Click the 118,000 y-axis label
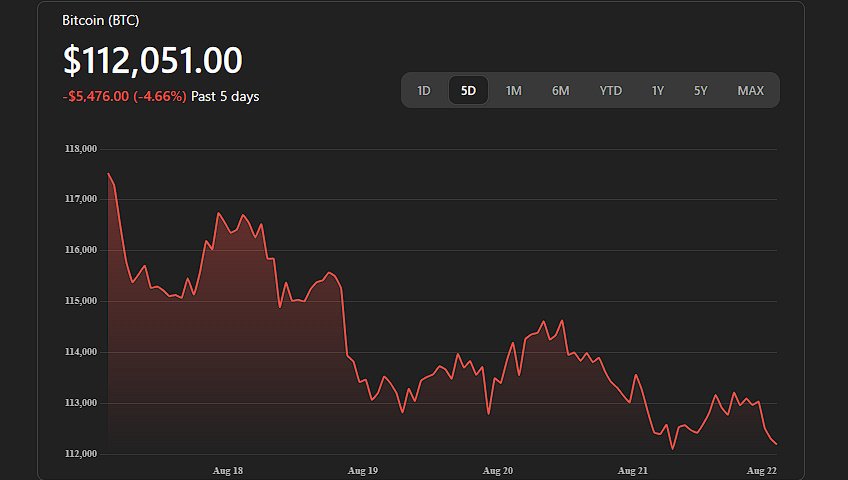848x480 pixels. (x=81, y=149)
